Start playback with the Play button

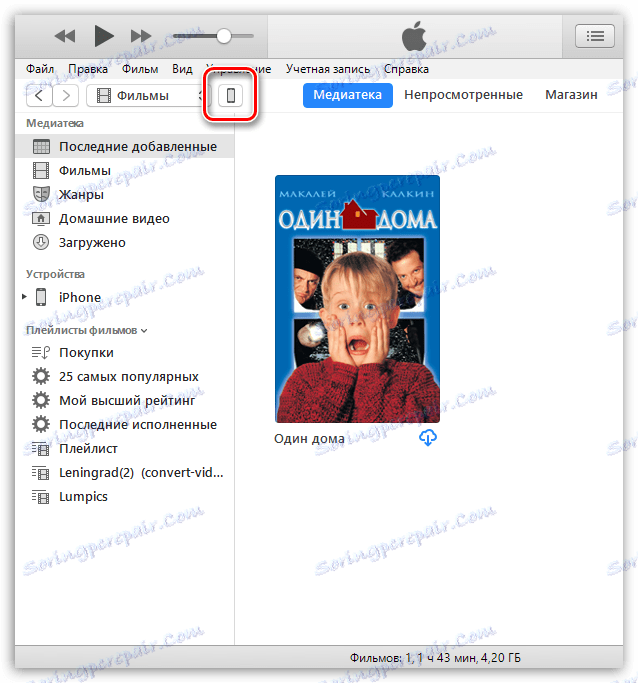click(104, 36)
